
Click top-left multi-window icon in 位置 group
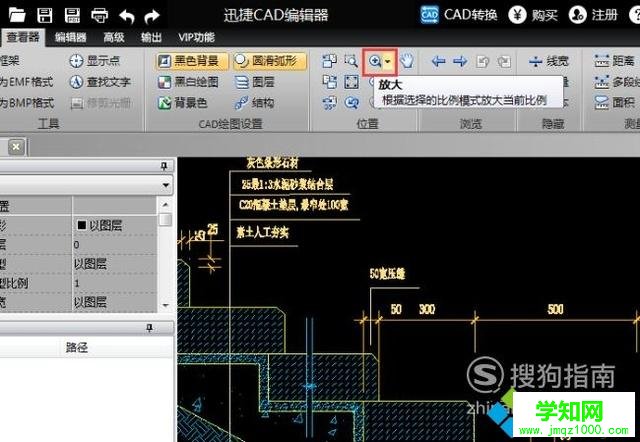click(x=329, y=61)
